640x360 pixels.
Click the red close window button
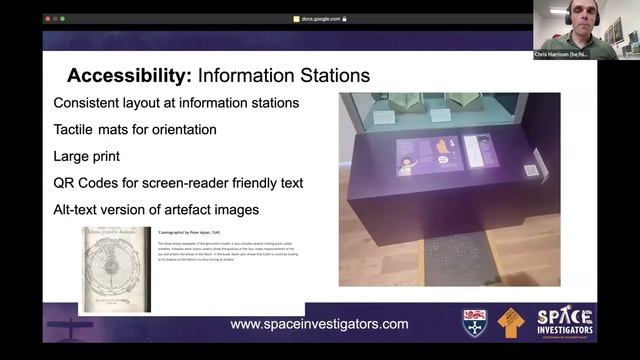[48, 19]
